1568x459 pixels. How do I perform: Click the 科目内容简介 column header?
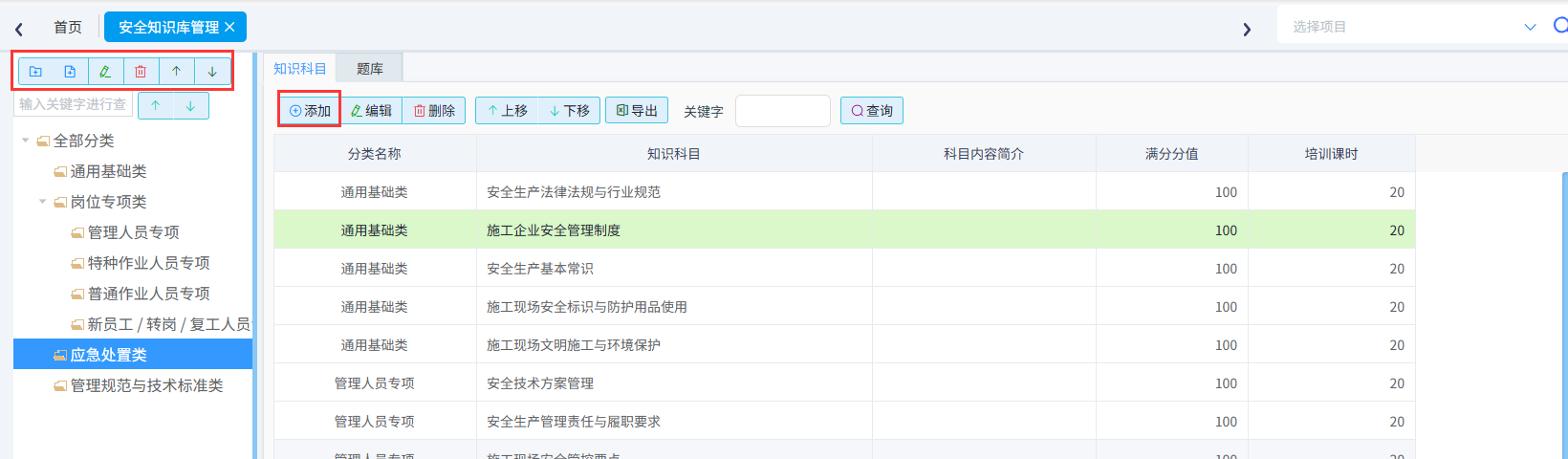click(x=984, y=154)
